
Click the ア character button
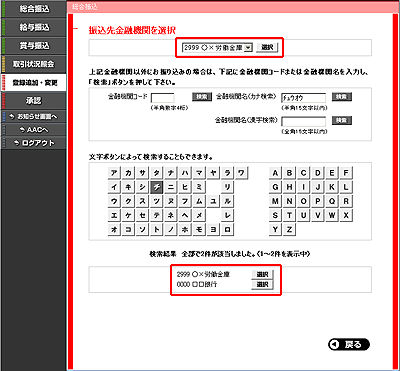tap(114, 173)
